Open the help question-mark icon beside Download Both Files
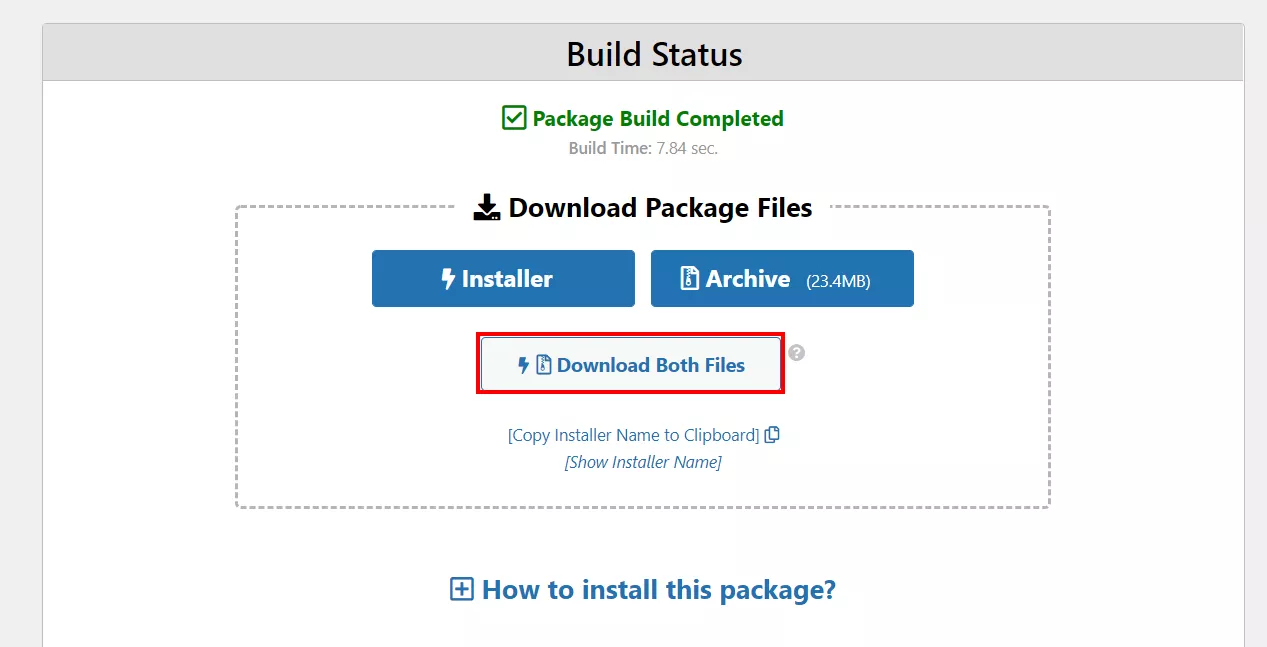Screen dimensions: 1267x647 pyautogui.click(x=796, y=353)
